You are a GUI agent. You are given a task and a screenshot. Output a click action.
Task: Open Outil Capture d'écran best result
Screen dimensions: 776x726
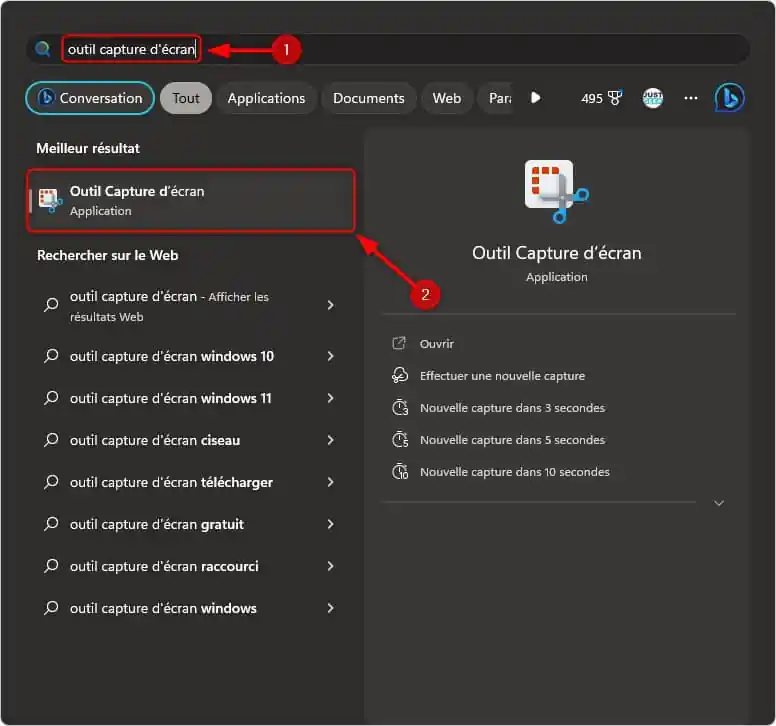[191, 200]
